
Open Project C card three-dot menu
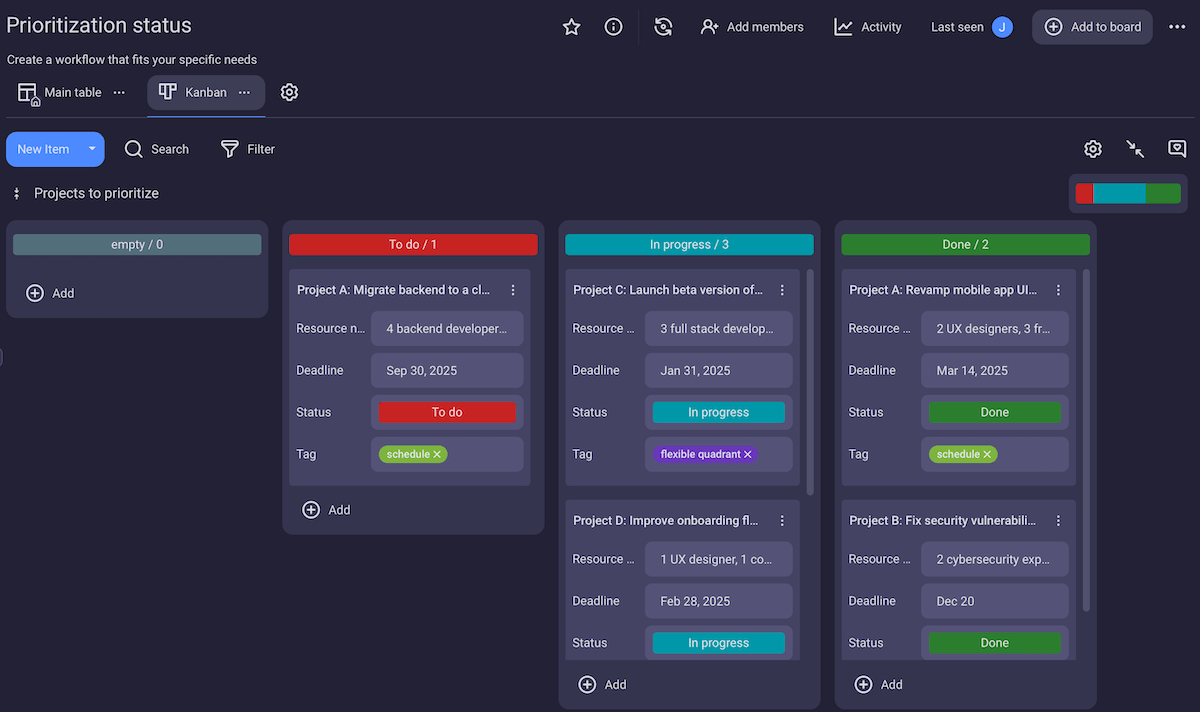pos(782,290)
